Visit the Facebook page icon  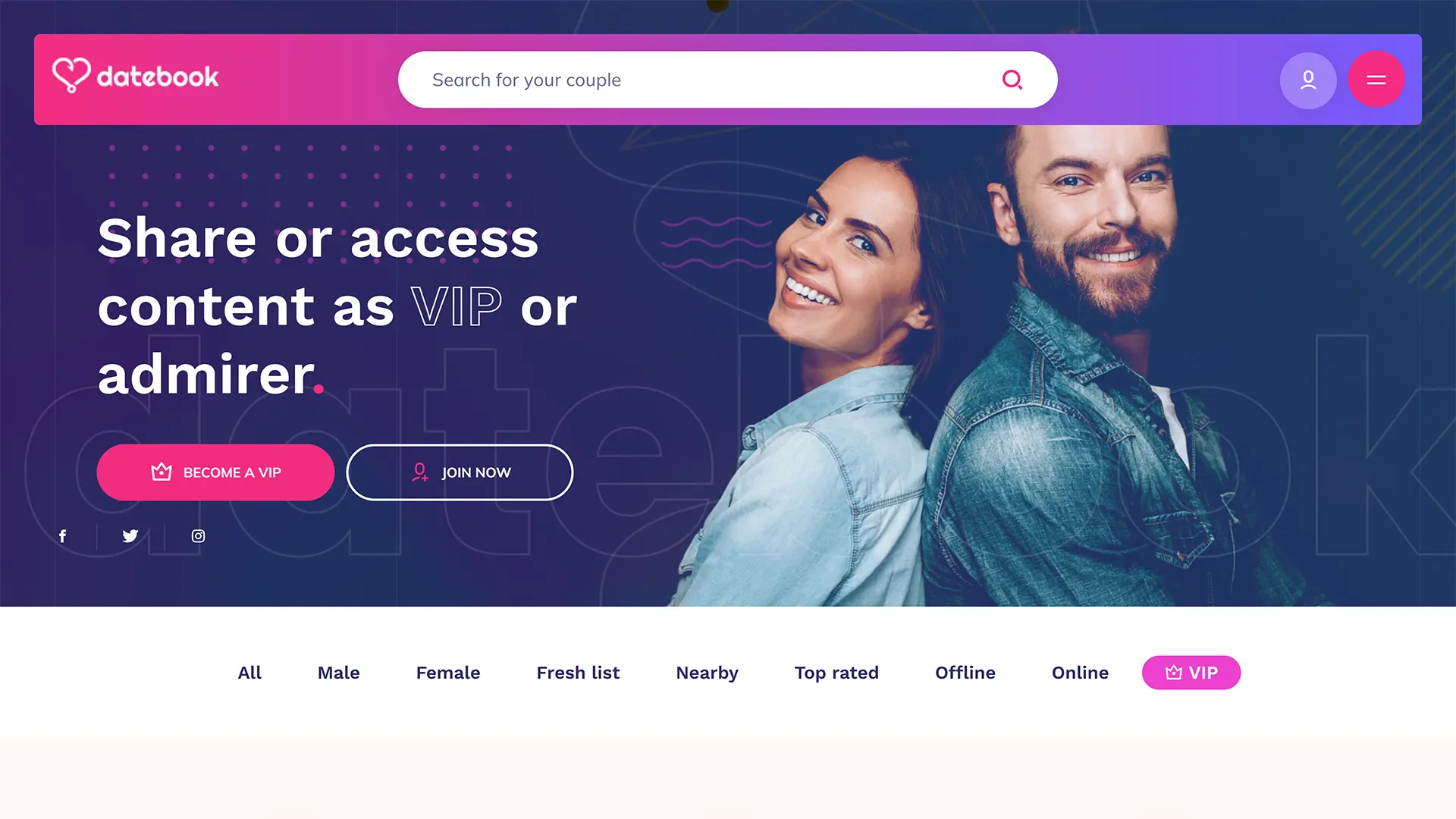coord(63,536)
